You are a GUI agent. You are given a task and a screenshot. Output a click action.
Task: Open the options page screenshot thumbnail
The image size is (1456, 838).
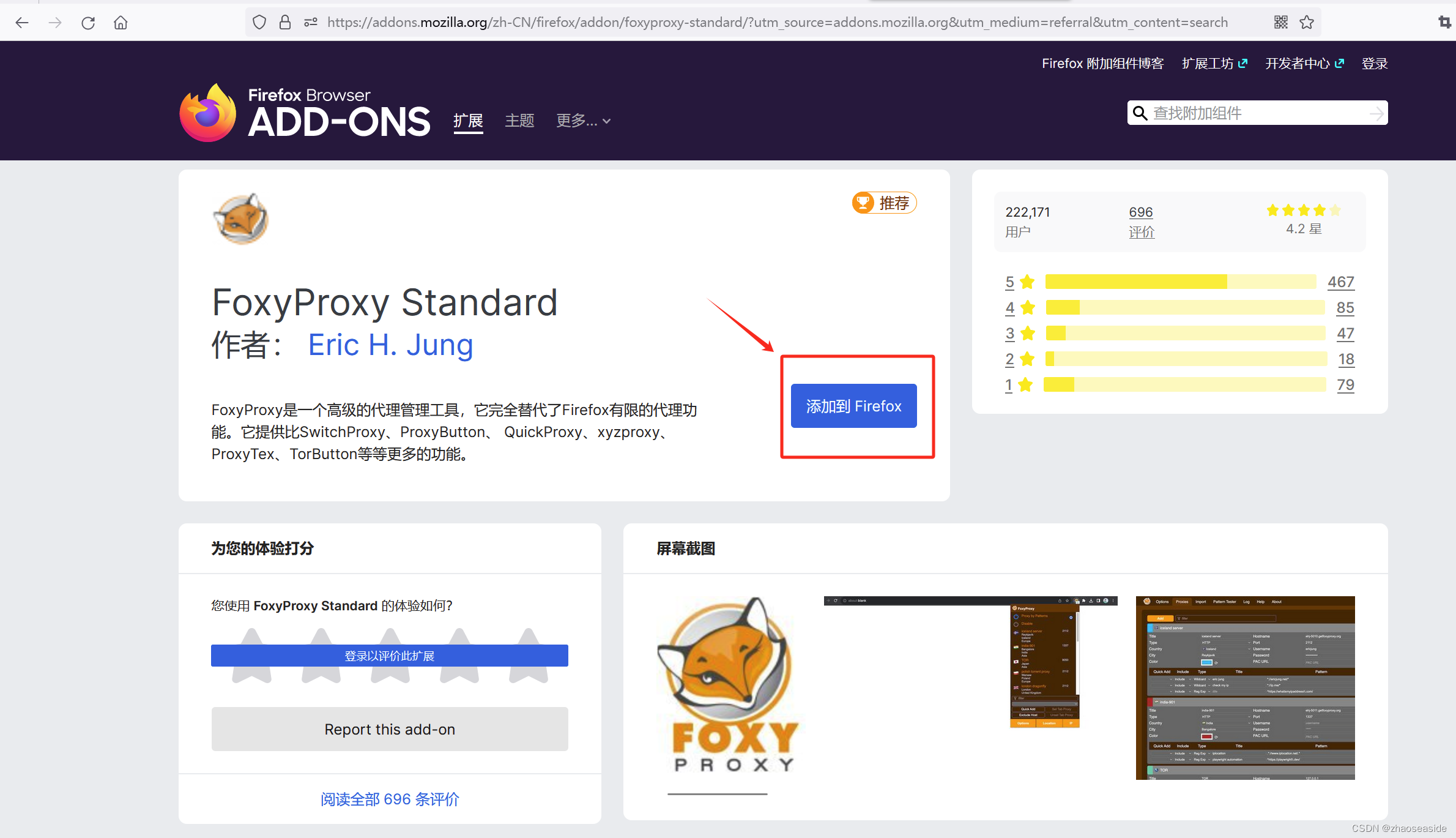point(1245,687)
